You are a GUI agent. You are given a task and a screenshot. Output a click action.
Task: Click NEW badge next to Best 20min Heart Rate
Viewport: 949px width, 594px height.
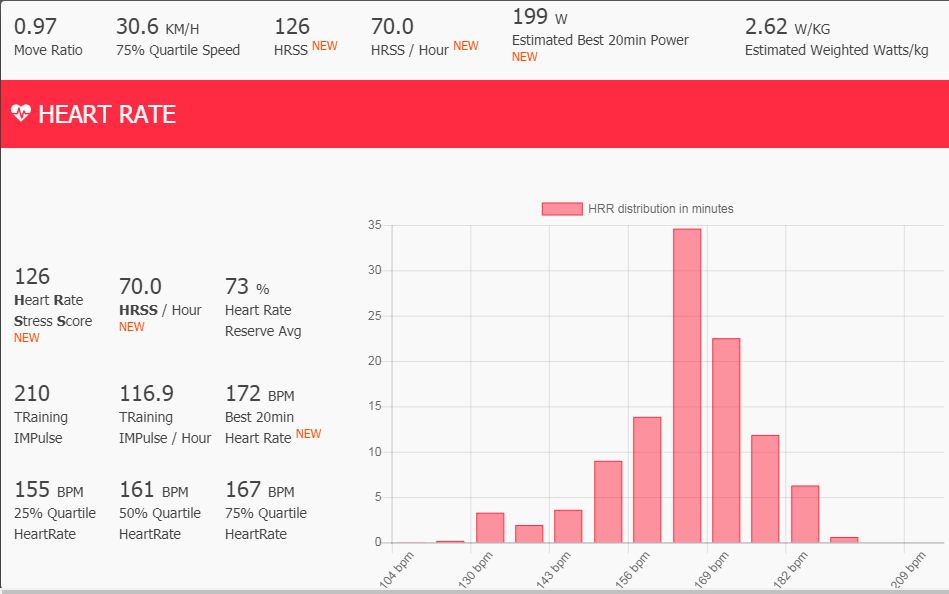click(308, 434)
